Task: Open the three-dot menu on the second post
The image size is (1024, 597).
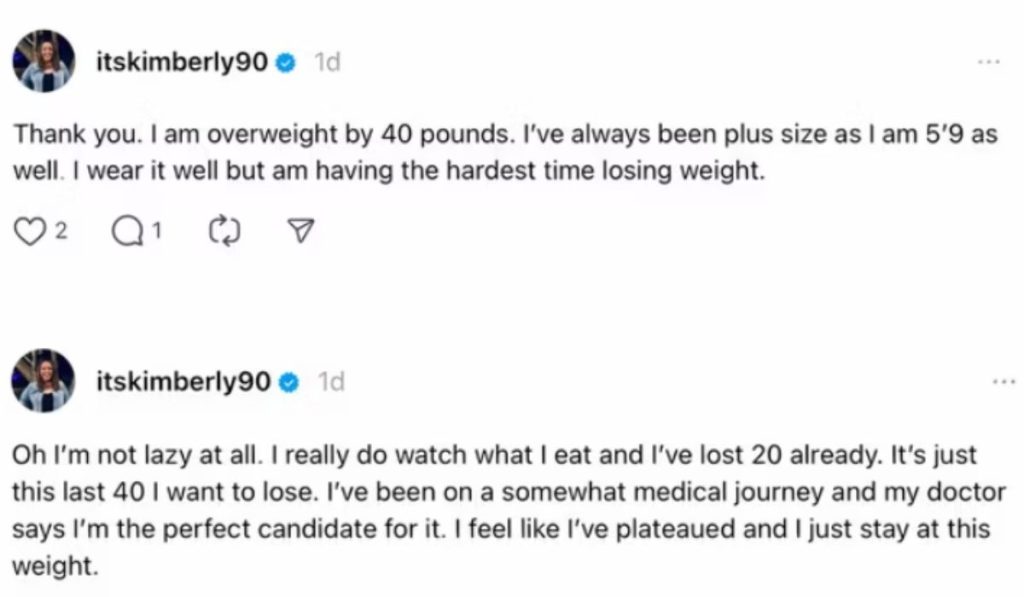Action: coord(1002,382)
